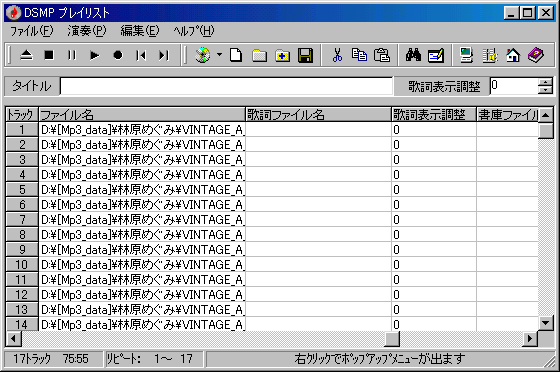Click the file name cell in row 4
This screenshot has height=372, width=560.
tap(142, 175)
